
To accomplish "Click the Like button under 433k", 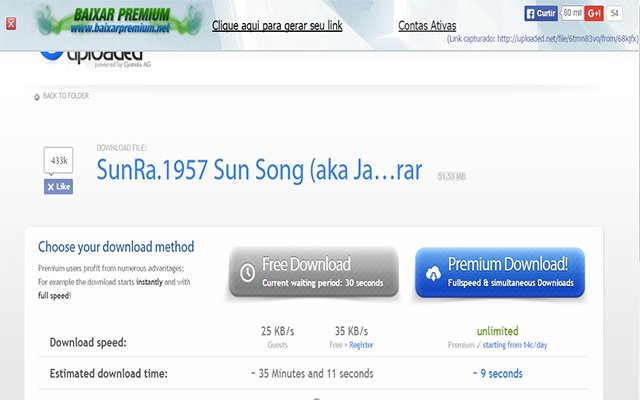I will point(58,187).
